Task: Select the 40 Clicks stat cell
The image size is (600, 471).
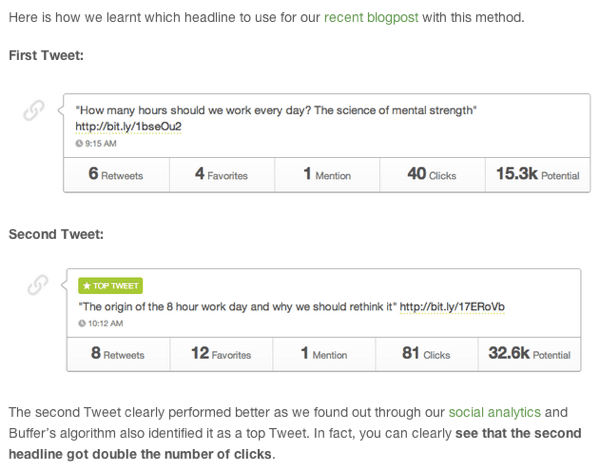Action: tap(432, 174)
